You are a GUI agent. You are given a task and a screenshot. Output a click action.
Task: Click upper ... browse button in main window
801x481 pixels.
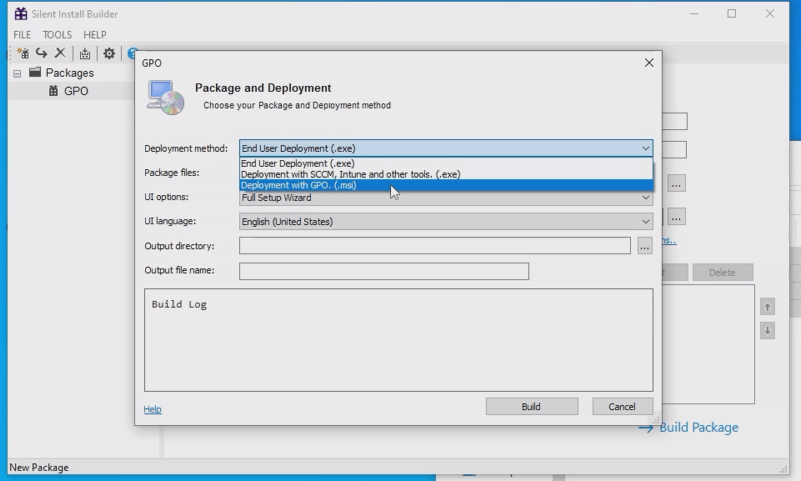tap(676, 184)
